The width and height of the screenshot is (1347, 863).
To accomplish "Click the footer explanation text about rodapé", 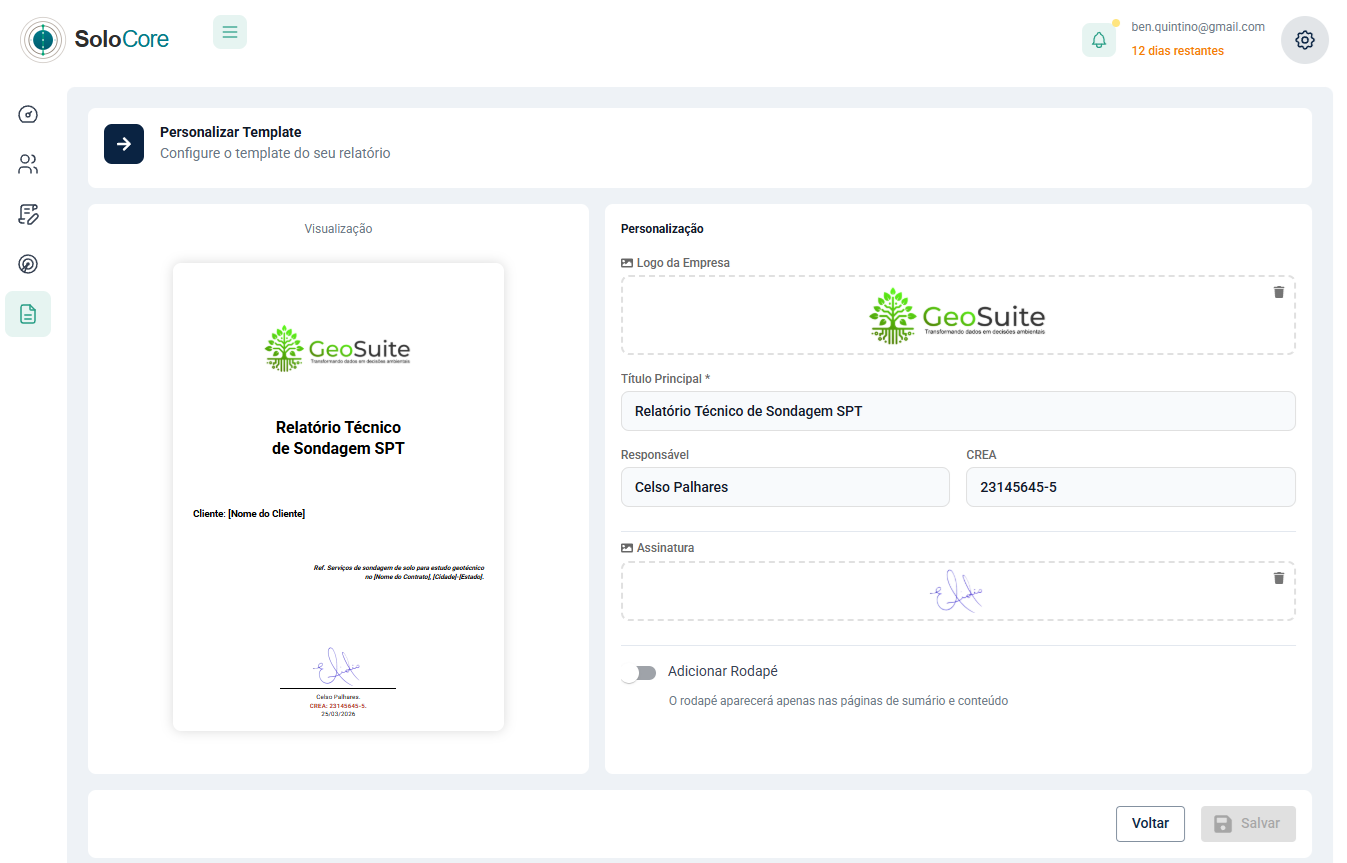I will pyautogui.click(x=838, y=701).
